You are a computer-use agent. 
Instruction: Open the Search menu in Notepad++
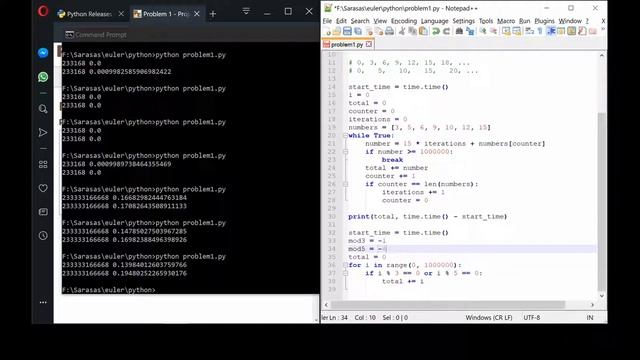[360, 21]
